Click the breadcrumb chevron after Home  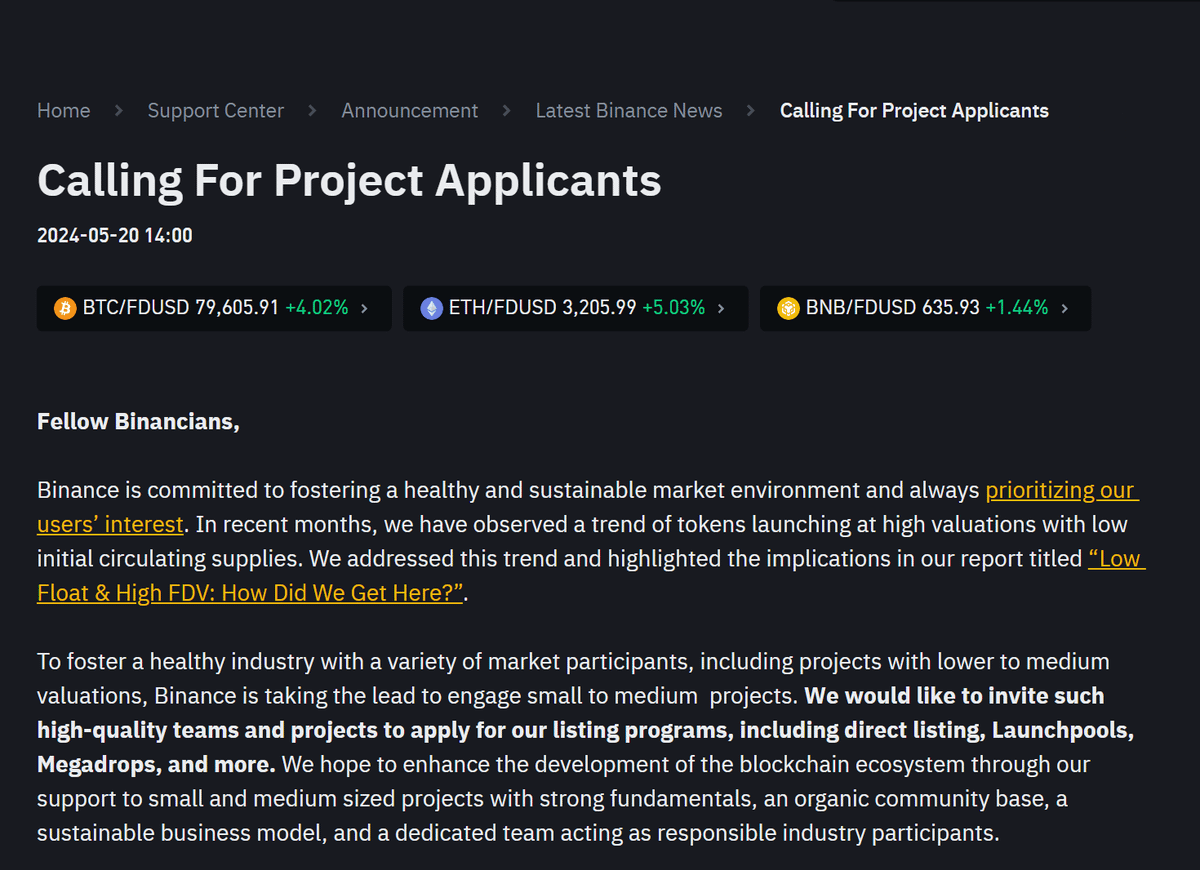click(119, 111)
